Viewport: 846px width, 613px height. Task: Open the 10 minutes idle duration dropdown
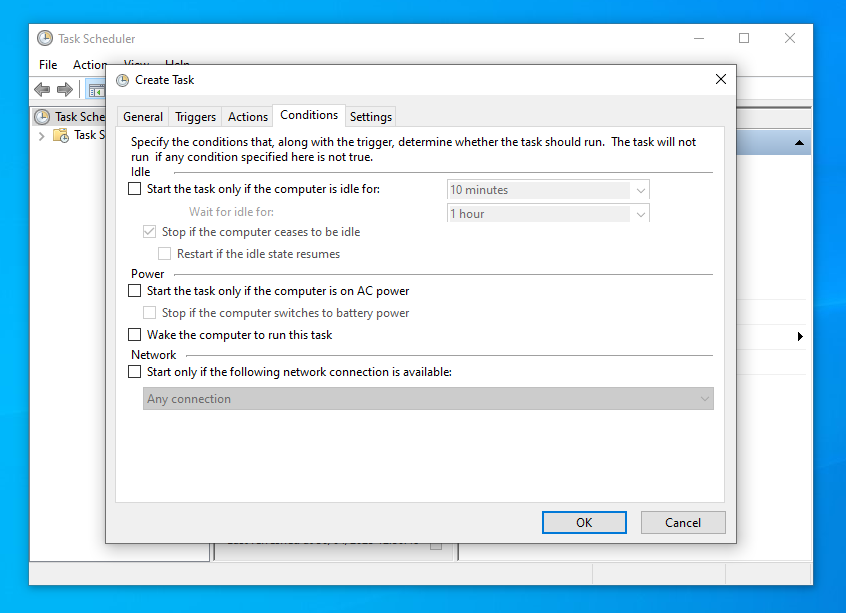[640, 190]
